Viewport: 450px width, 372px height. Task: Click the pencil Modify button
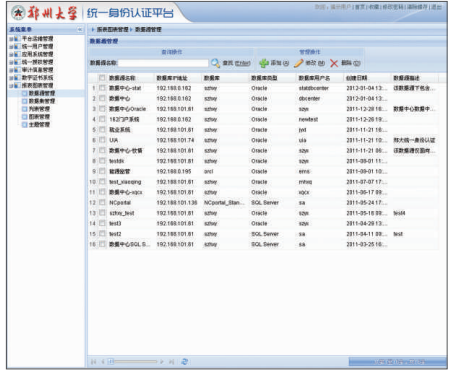click(309, 63)
